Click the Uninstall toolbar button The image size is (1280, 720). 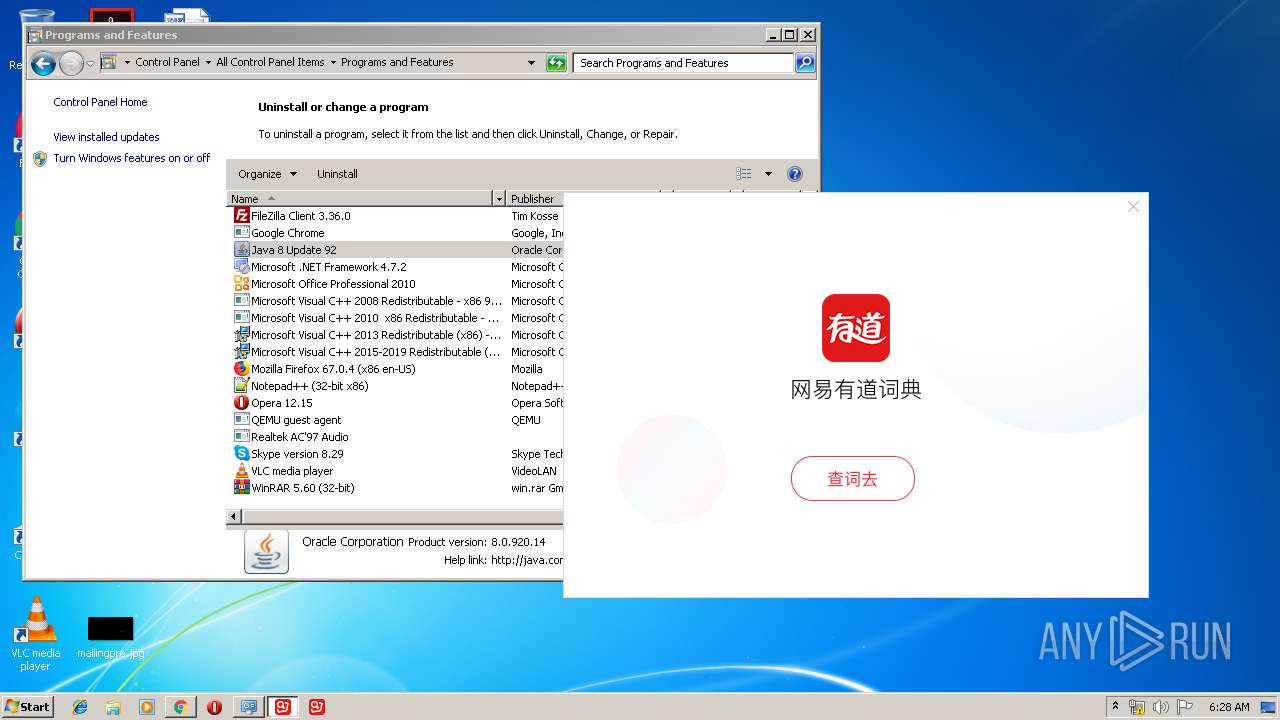337,174
